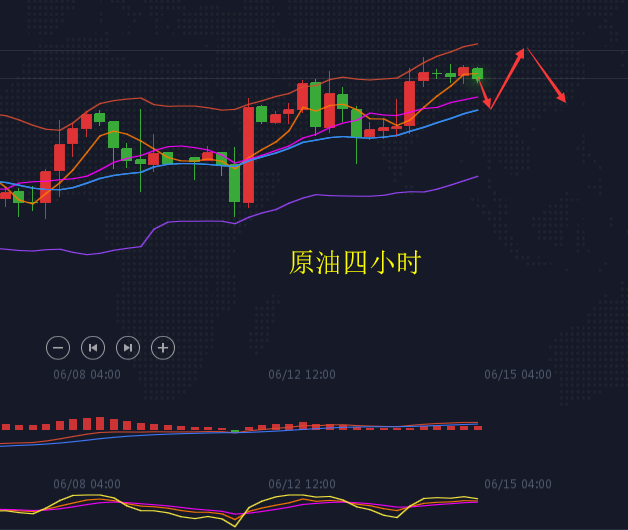This screenshot has width=628, height=530.
Task: Click the zoom out minus button
Action: tap(58, 348)
